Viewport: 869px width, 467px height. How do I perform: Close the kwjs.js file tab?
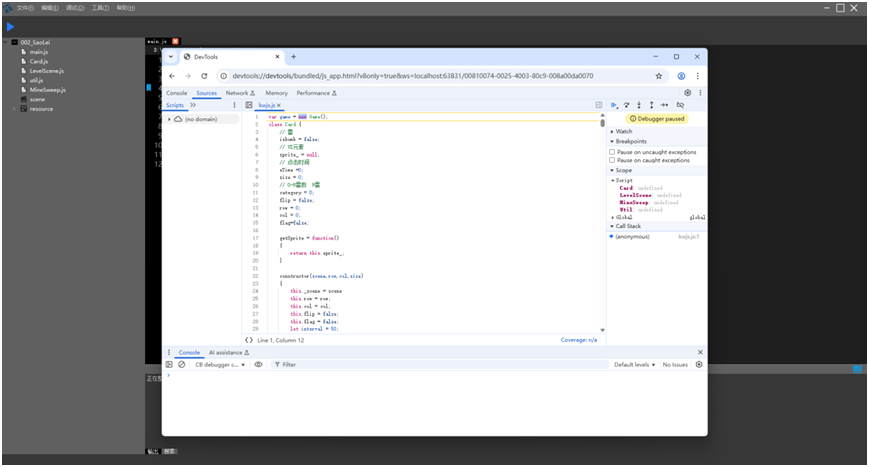point(279,105)
